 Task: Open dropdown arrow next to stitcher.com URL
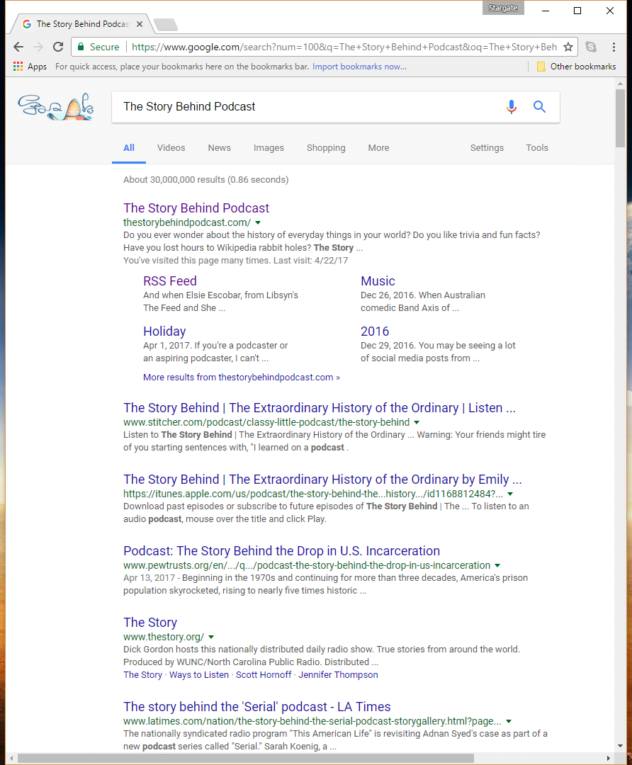pos(417,423)
